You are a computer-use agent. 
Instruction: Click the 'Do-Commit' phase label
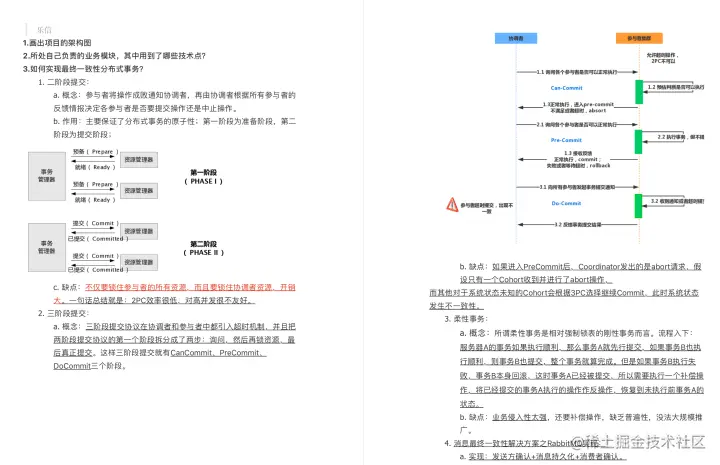(566, 203)
